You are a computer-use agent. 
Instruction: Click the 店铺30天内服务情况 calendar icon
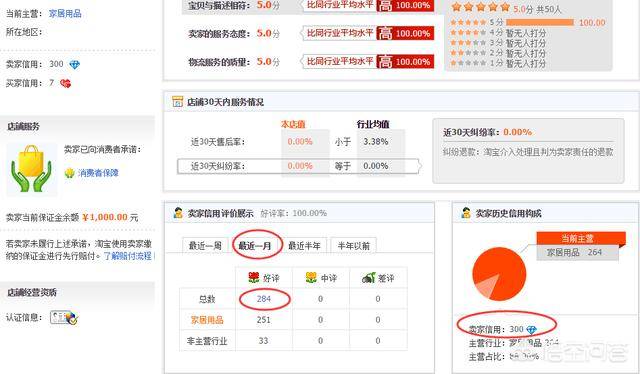(178, 102)
